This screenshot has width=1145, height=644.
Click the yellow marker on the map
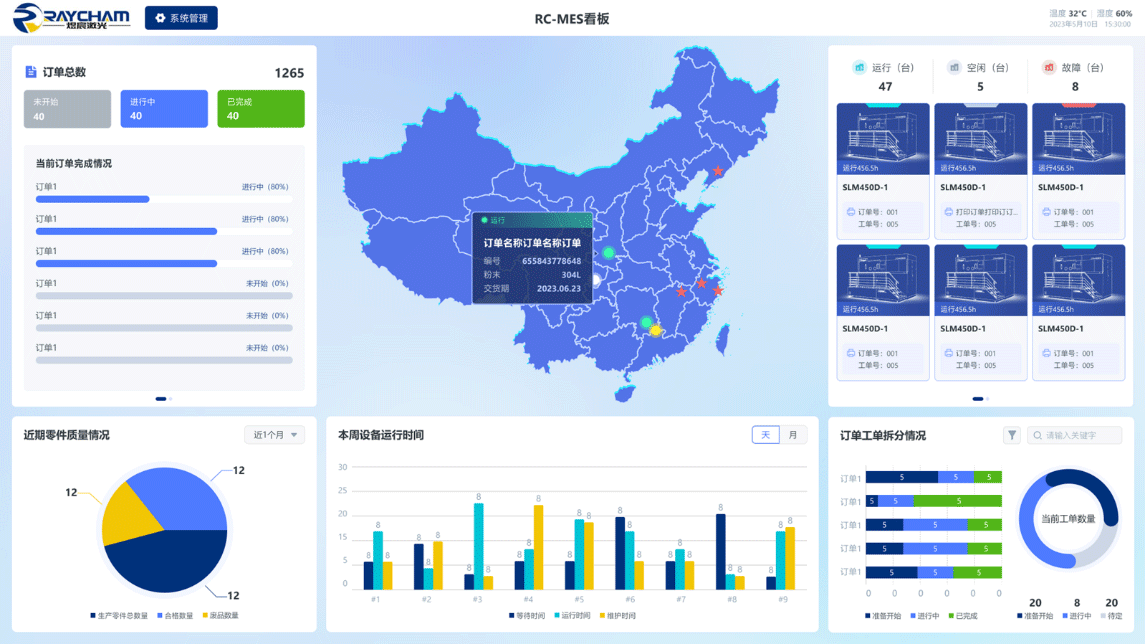(656, 330)
